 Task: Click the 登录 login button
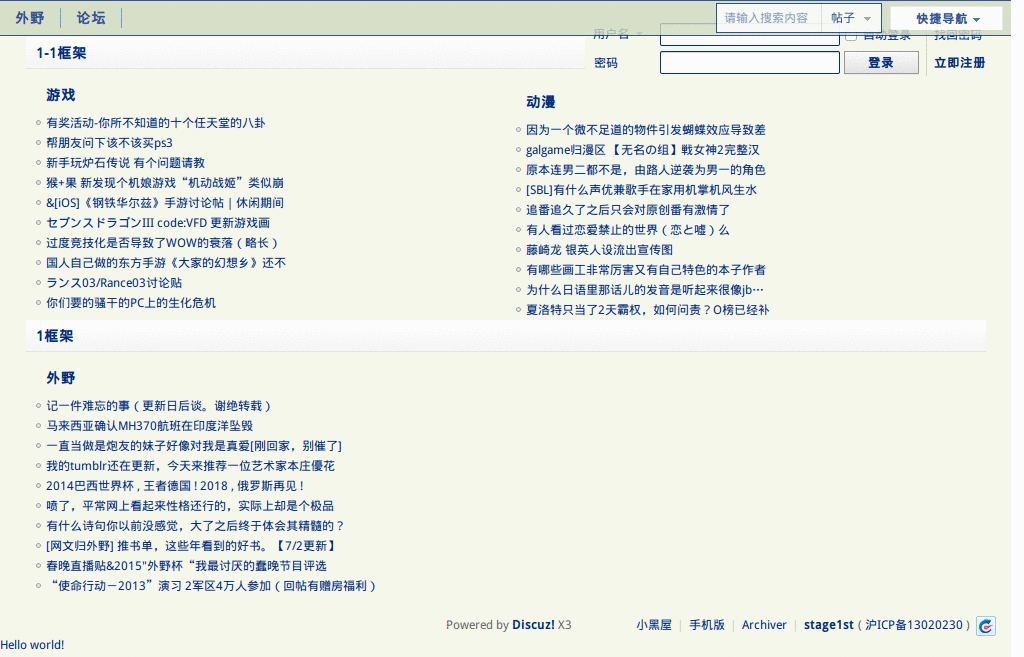881,63
